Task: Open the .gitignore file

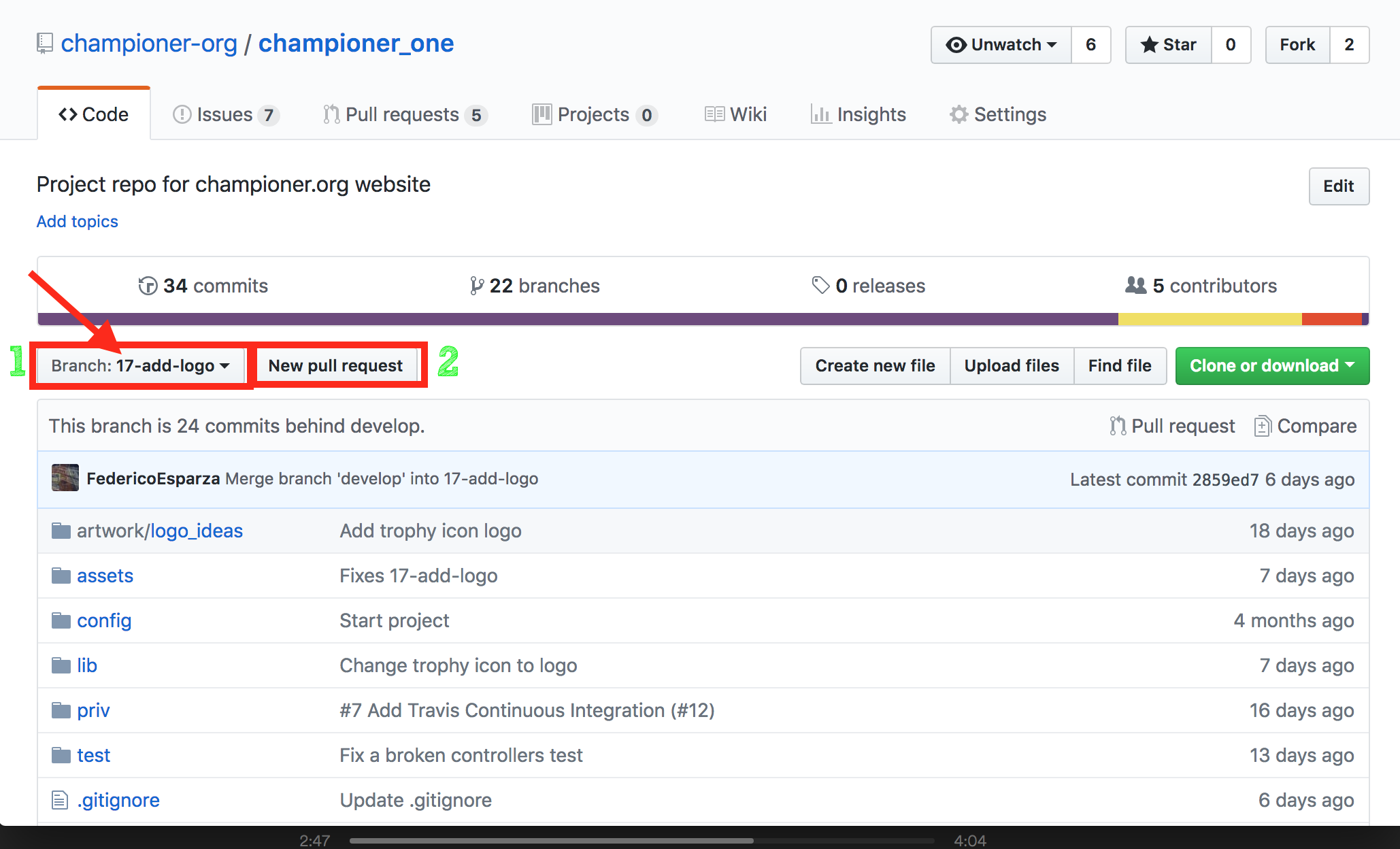Action: tap(118, 801)
